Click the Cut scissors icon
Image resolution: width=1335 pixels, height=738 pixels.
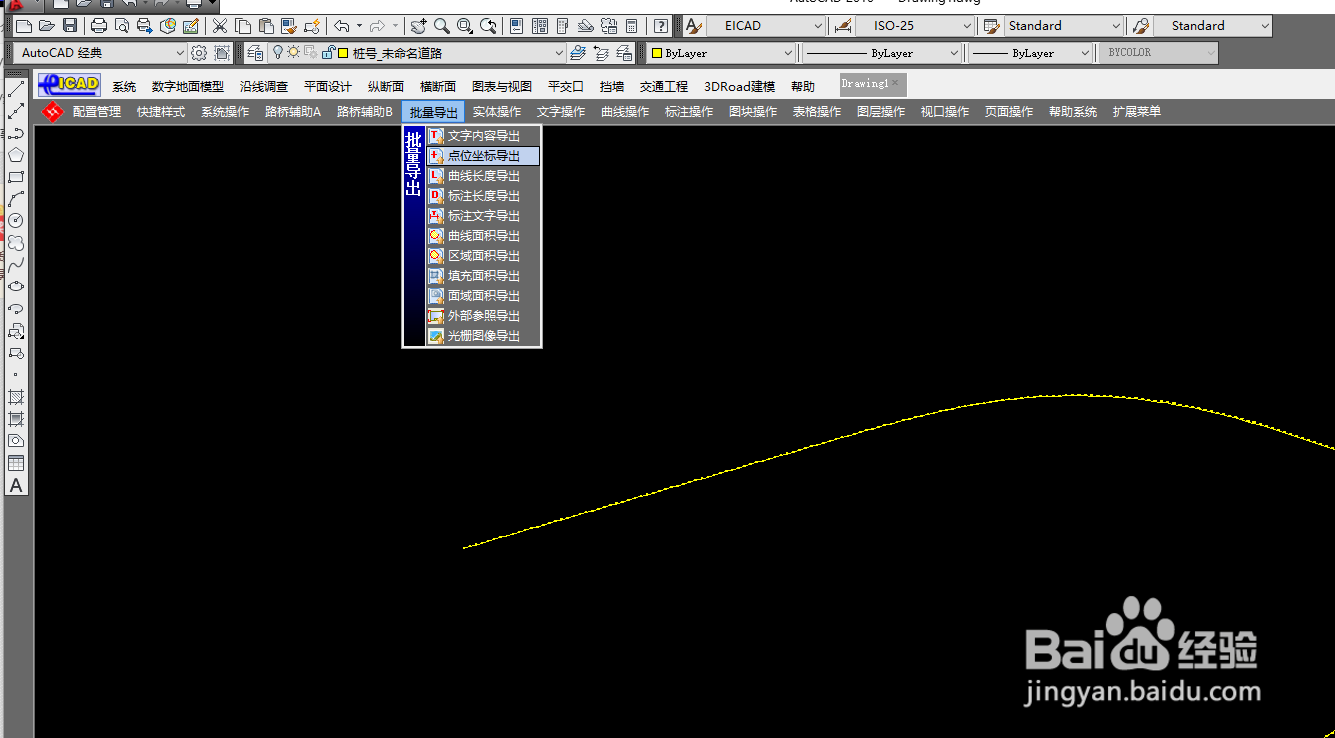219,26
